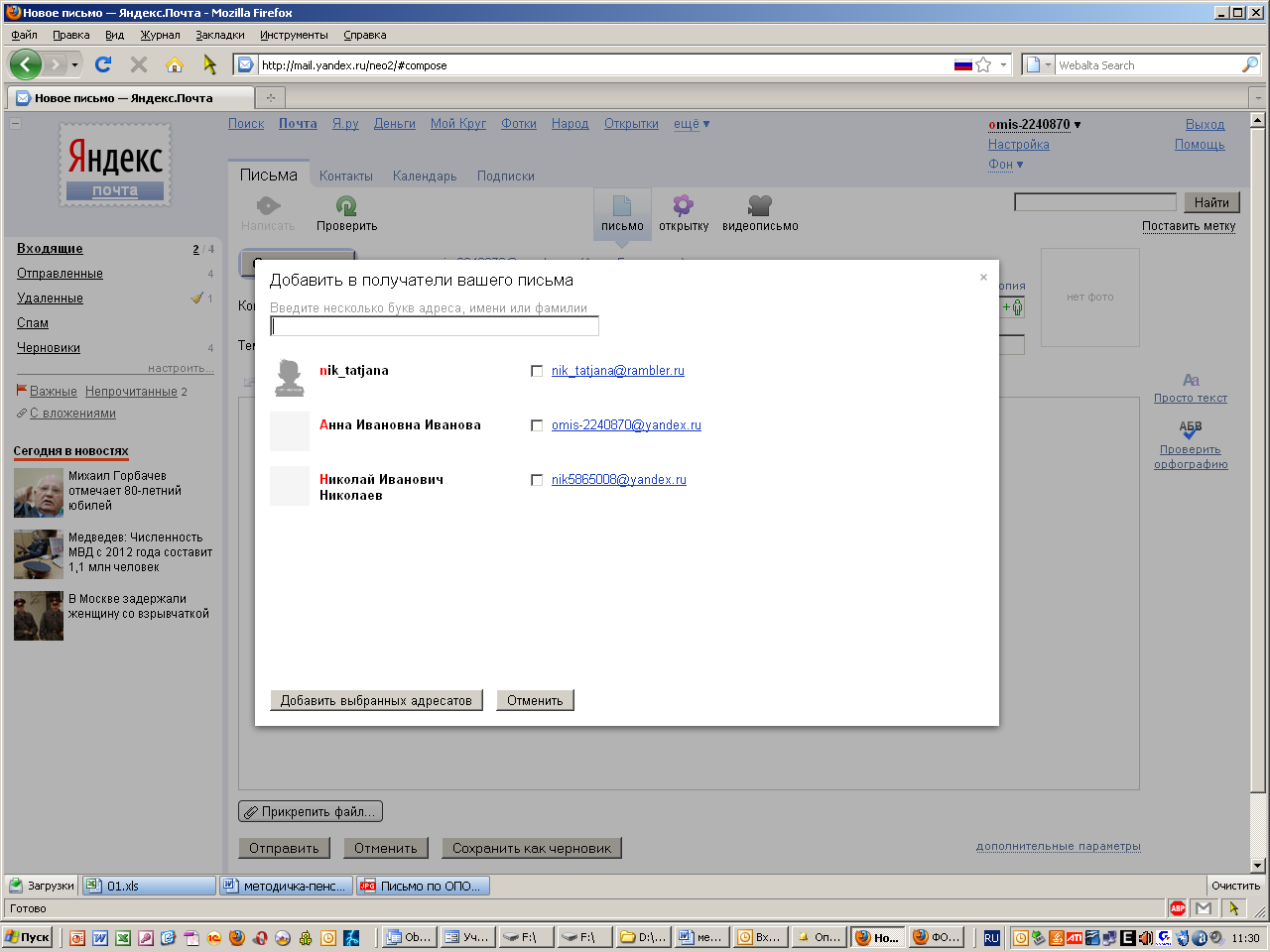Click the Firefox back arrow button
The width and height of the screenshot is (1270, 952).
(26, 64)
